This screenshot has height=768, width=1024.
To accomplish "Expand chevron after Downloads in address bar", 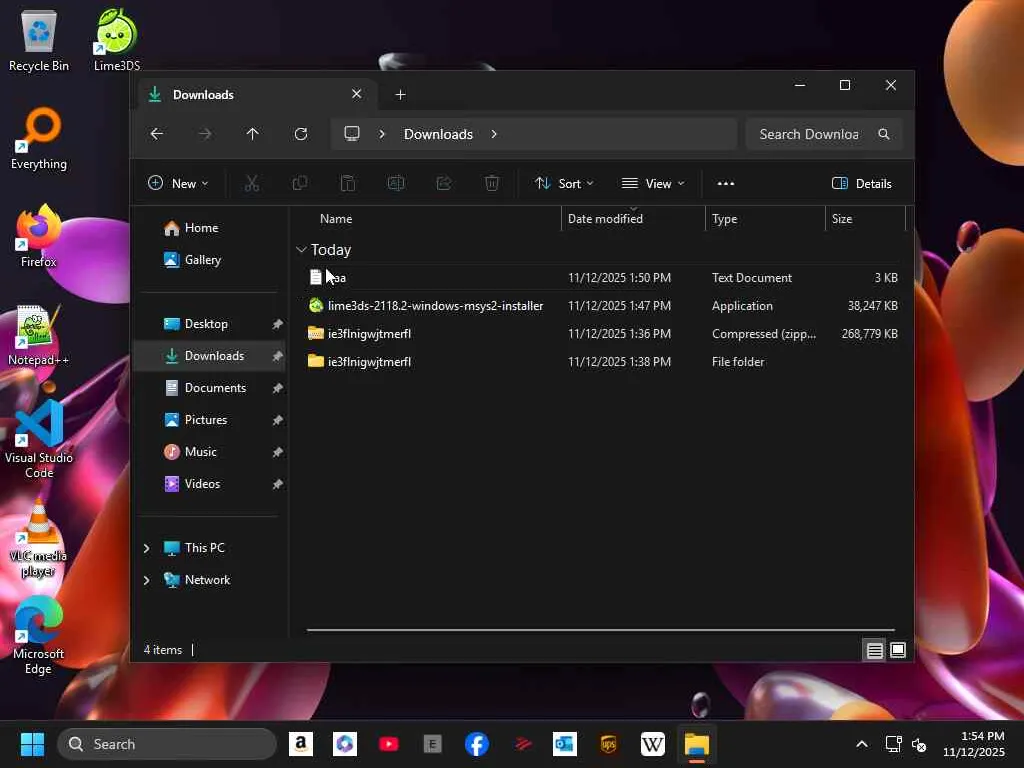I will (494, 134).
